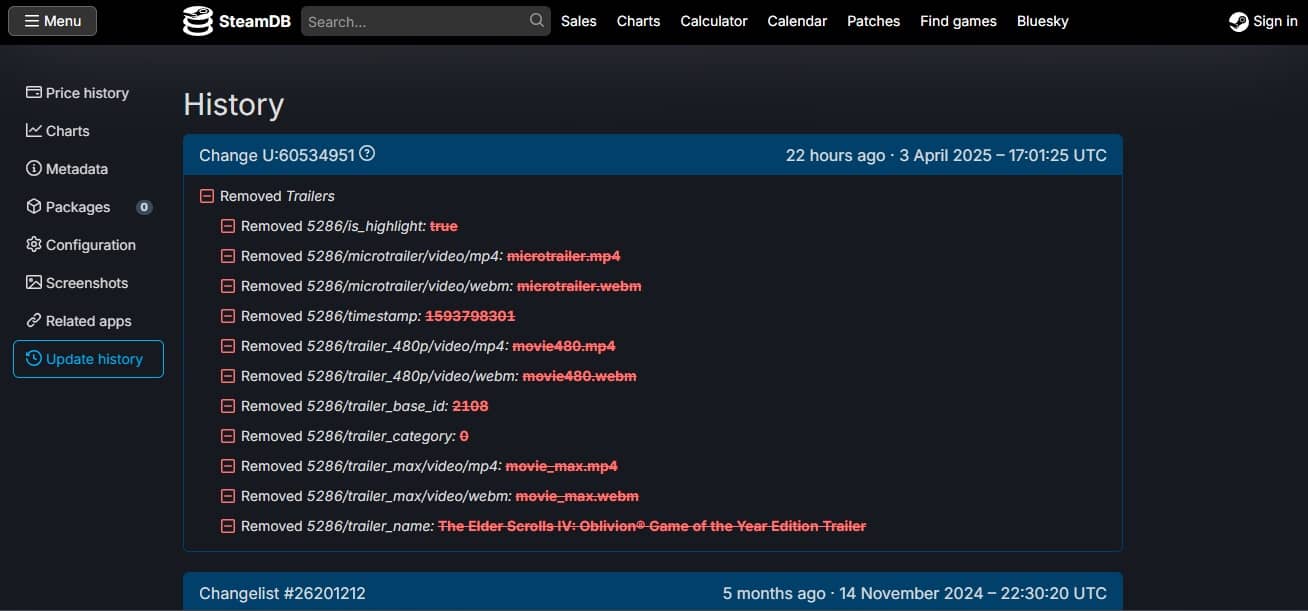
Task: Click the magnifier search icon
Action: pyautogui.click(x=537, y=20)
